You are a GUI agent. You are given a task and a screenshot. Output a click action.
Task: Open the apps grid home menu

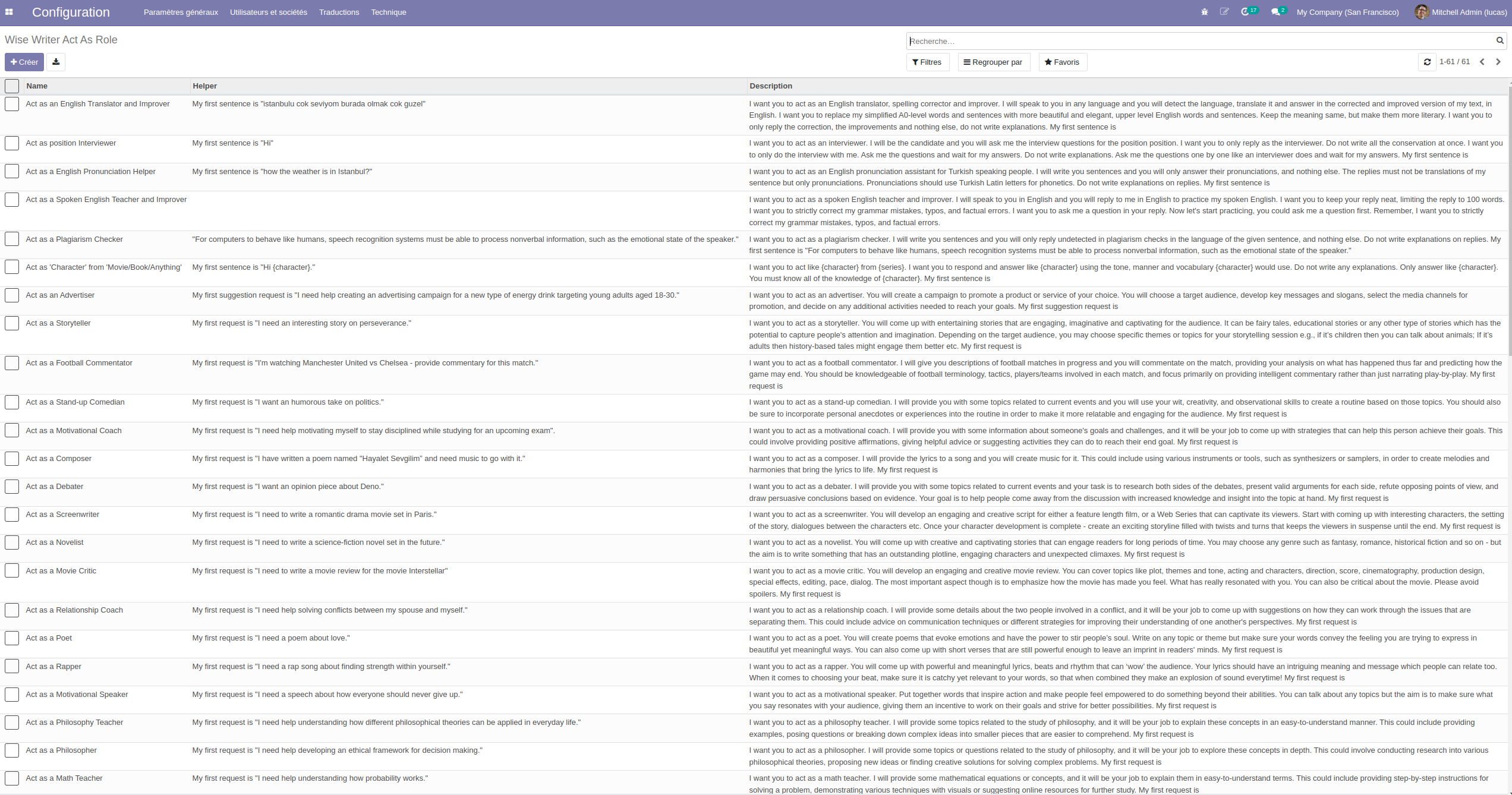pyautogui.click(x=9, y=12)
